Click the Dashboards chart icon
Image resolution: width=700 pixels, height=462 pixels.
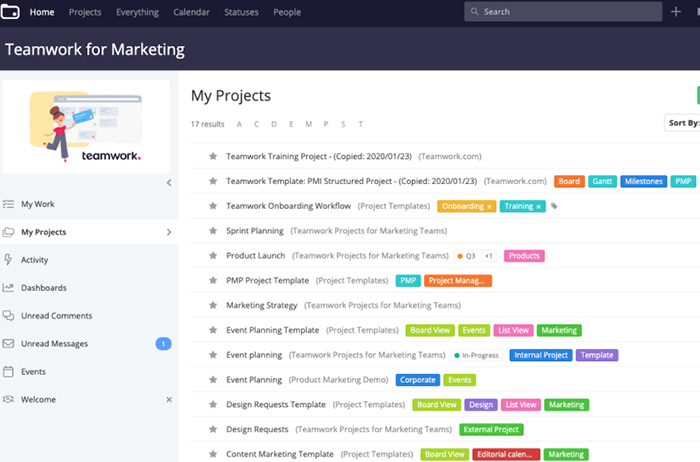point(8,287)
